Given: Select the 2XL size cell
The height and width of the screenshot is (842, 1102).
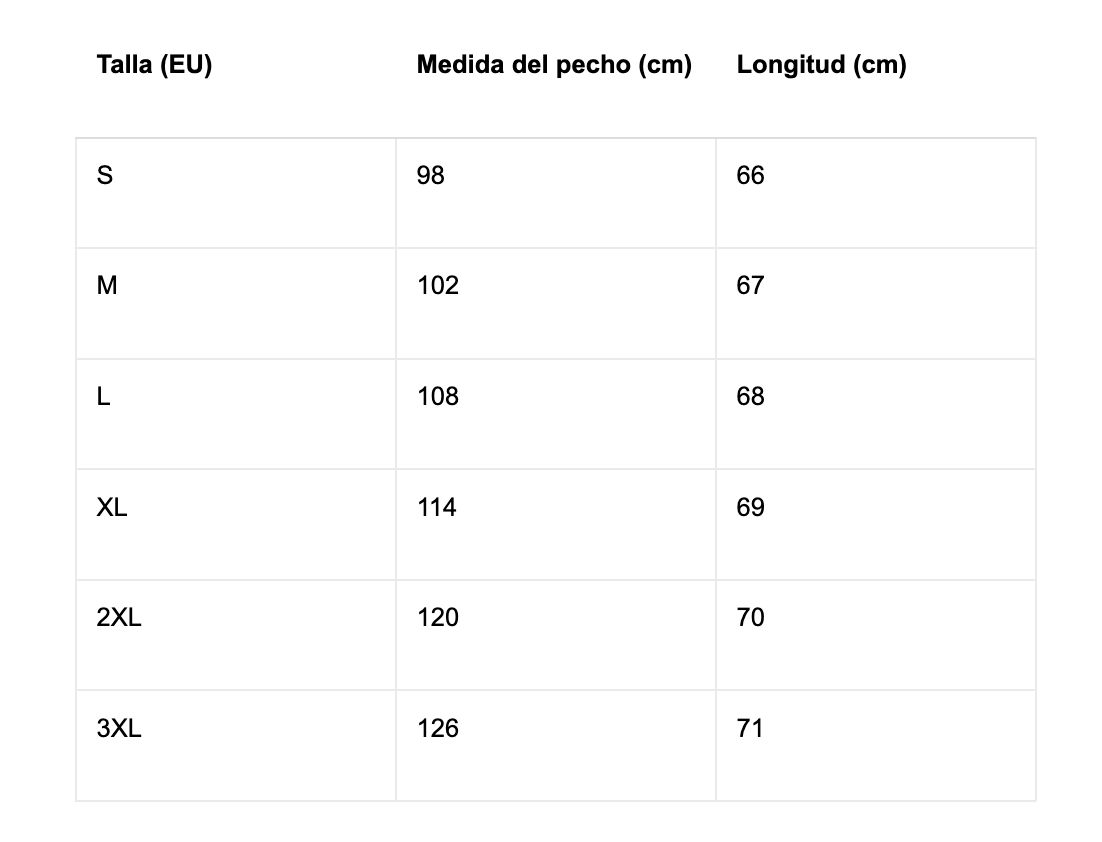Looking at the screenshot, I should (x=119, y=618).
